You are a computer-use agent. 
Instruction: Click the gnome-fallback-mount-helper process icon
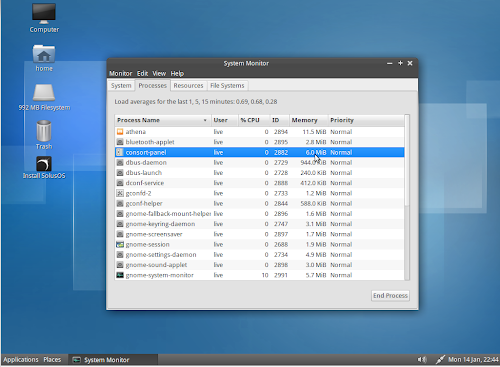pos(120,214)
